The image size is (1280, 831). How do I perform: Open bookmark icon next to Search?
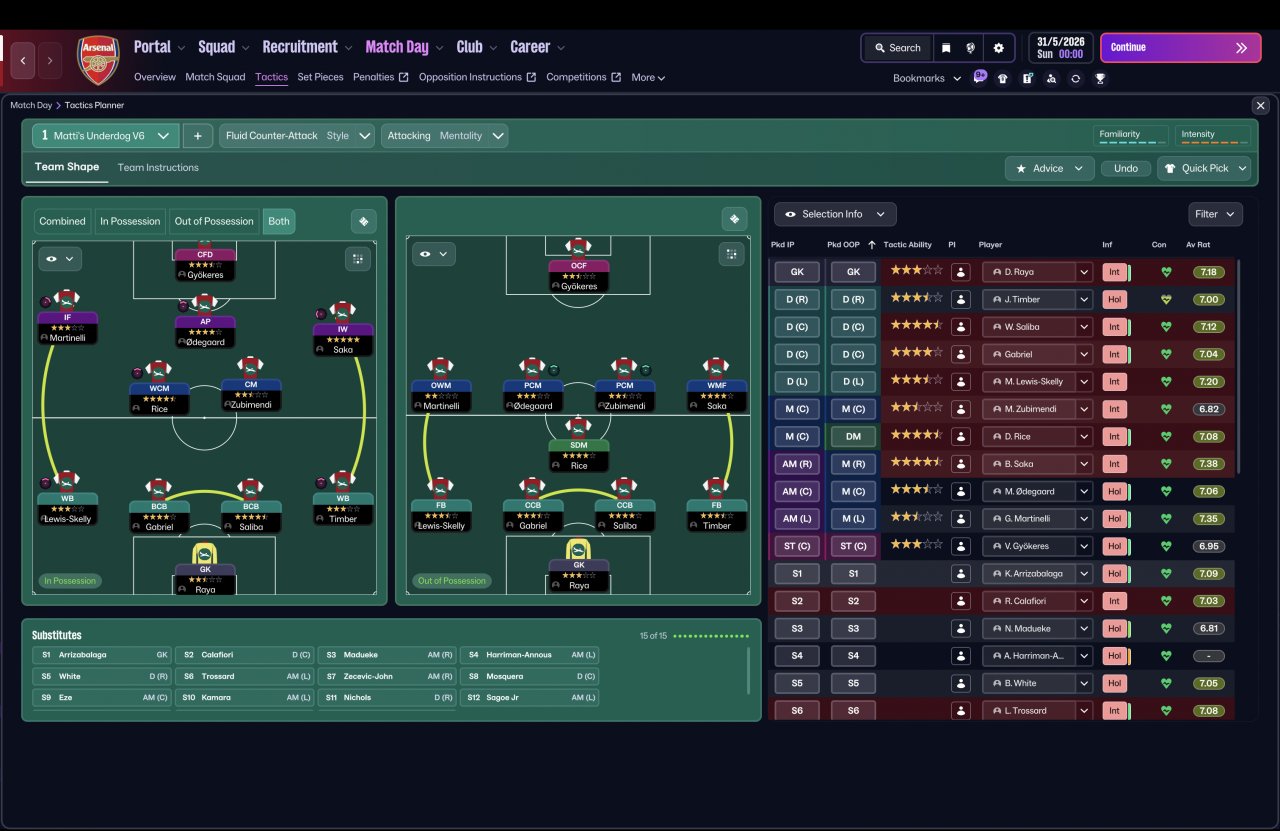tap(946, 47)
